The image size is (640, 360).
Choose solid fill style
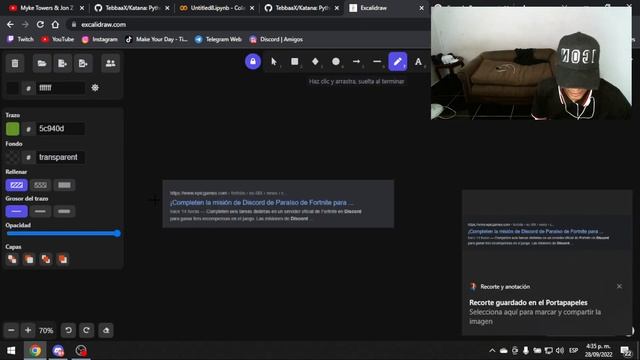coord(64,185)
